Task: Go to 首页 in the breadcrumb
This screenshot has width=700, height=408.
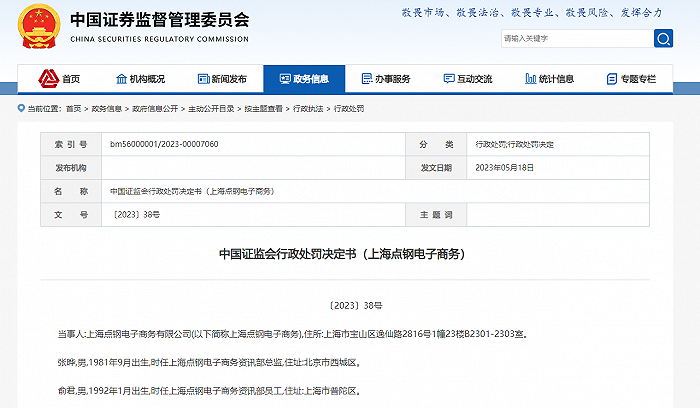Action: pos(74,108)
